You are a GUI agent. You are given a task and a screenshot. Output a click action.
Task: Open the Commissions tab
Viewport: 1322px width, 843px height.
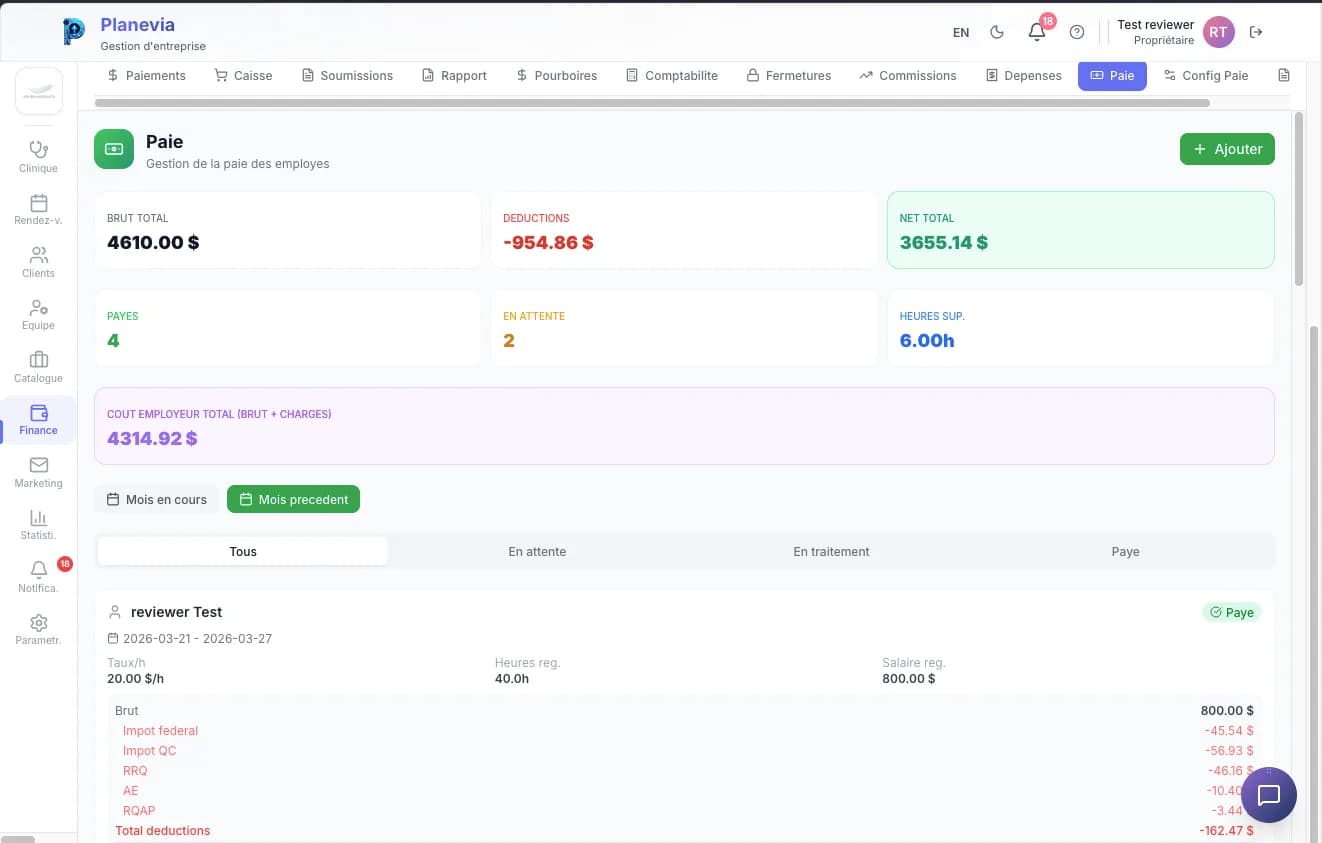(908, 75)
